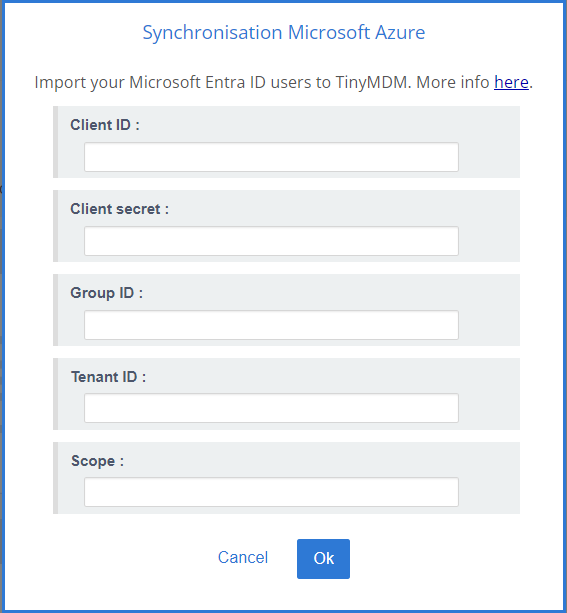The height and width of the screenshot is (613, 567).
Task: Click the Synchronisation Microsoft Azure heading
Action: (x=284, y=32)
